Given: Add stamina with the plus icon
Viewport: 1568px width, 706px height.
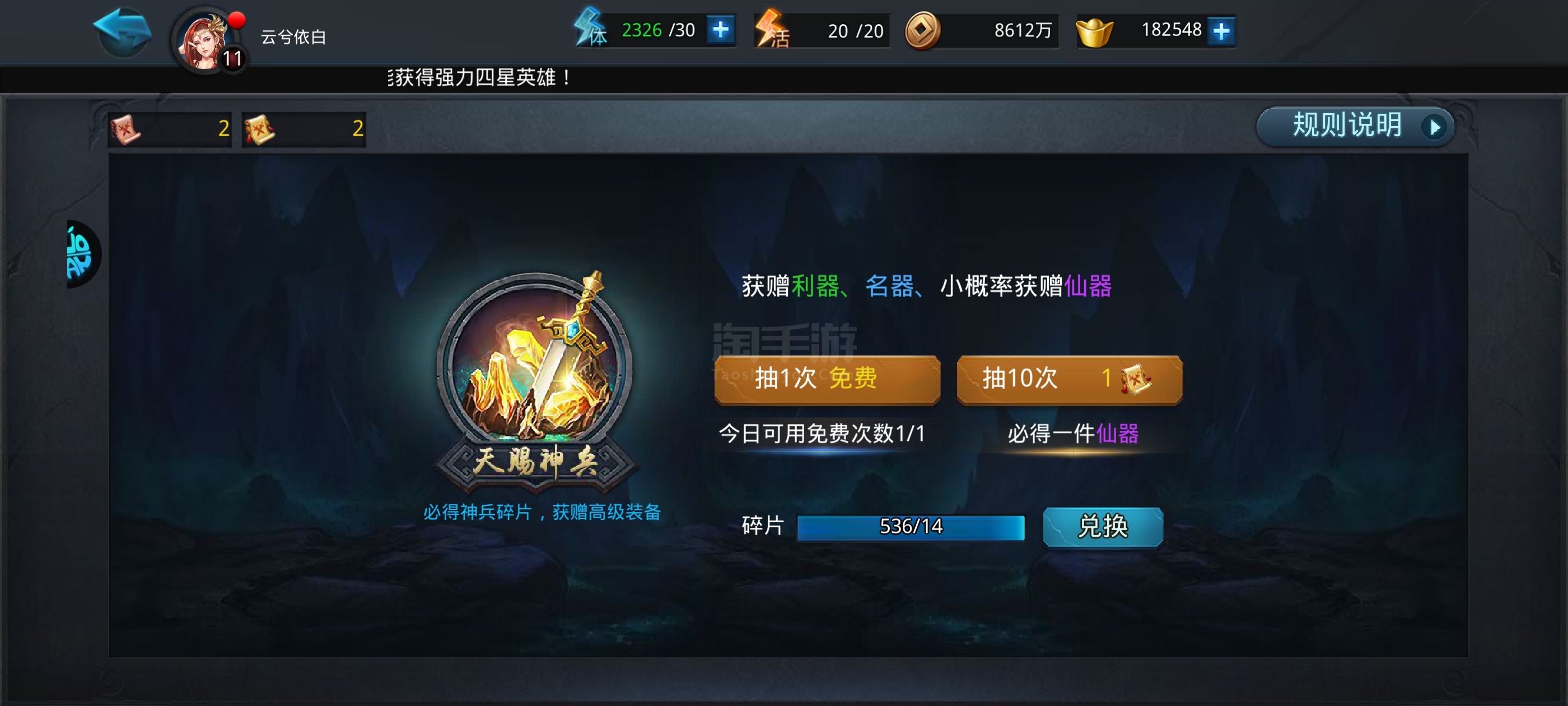Looking at the screenshot, I should [x=721, y=30].
